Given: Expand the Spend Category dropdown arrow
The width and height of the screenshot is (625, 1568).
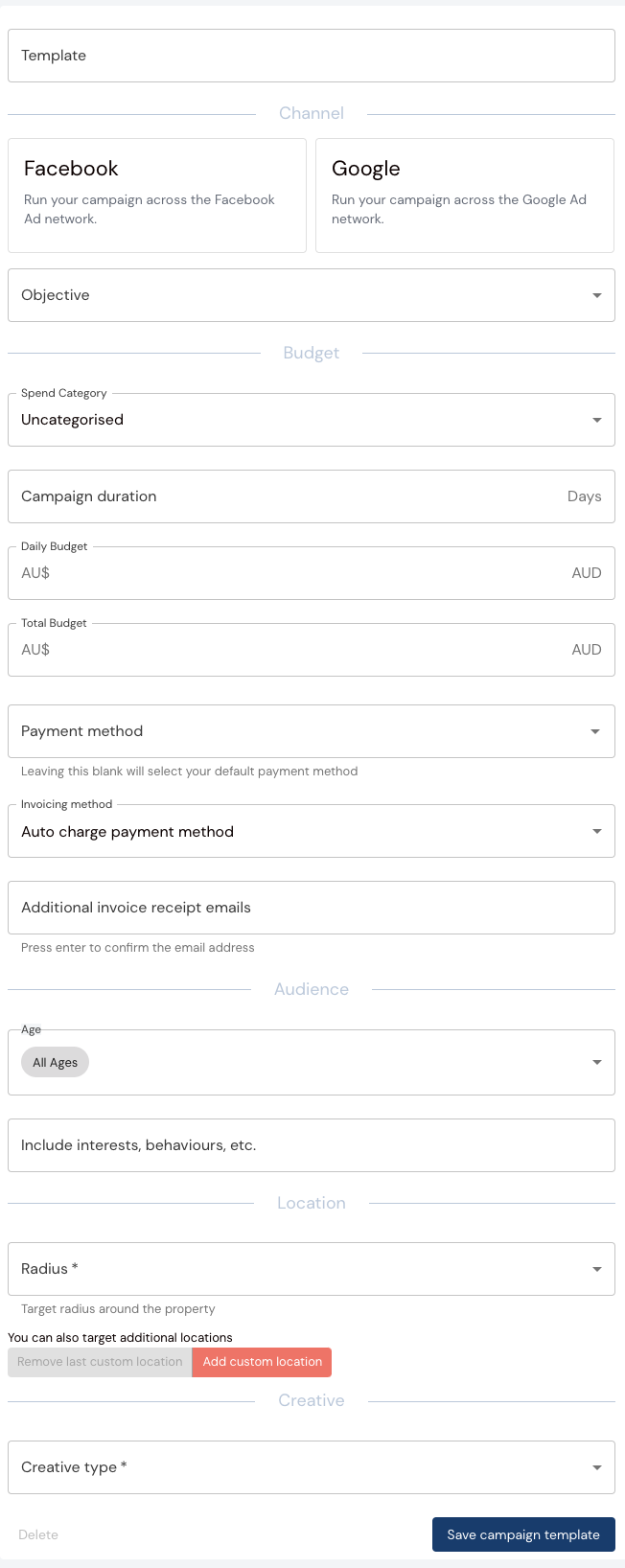Looking at the screenshot, I should (597, 420).
